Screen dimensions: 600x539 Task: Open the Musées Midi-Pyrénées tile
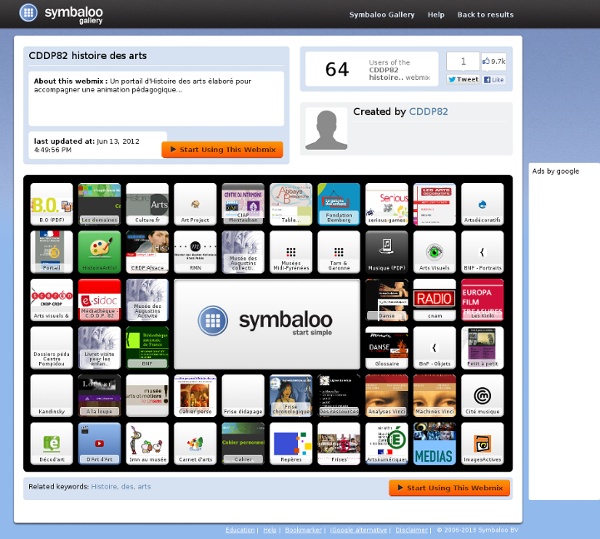(291, 252)
